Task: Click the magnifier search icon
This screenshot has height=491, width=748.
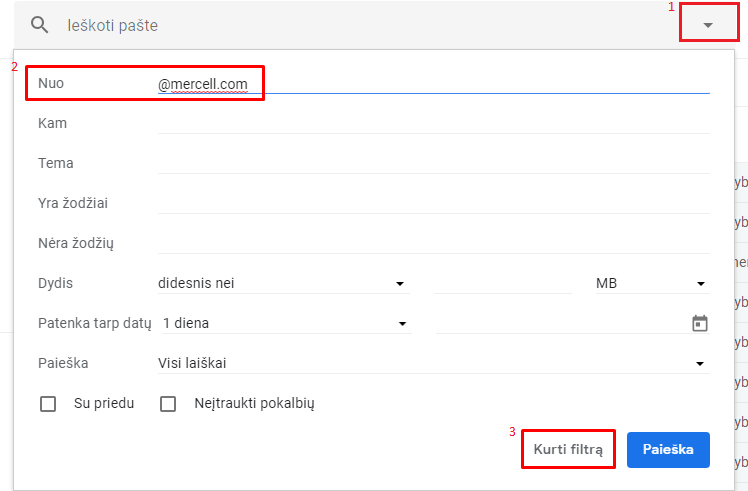Action: pyautogui.click(x=40, y=25)
